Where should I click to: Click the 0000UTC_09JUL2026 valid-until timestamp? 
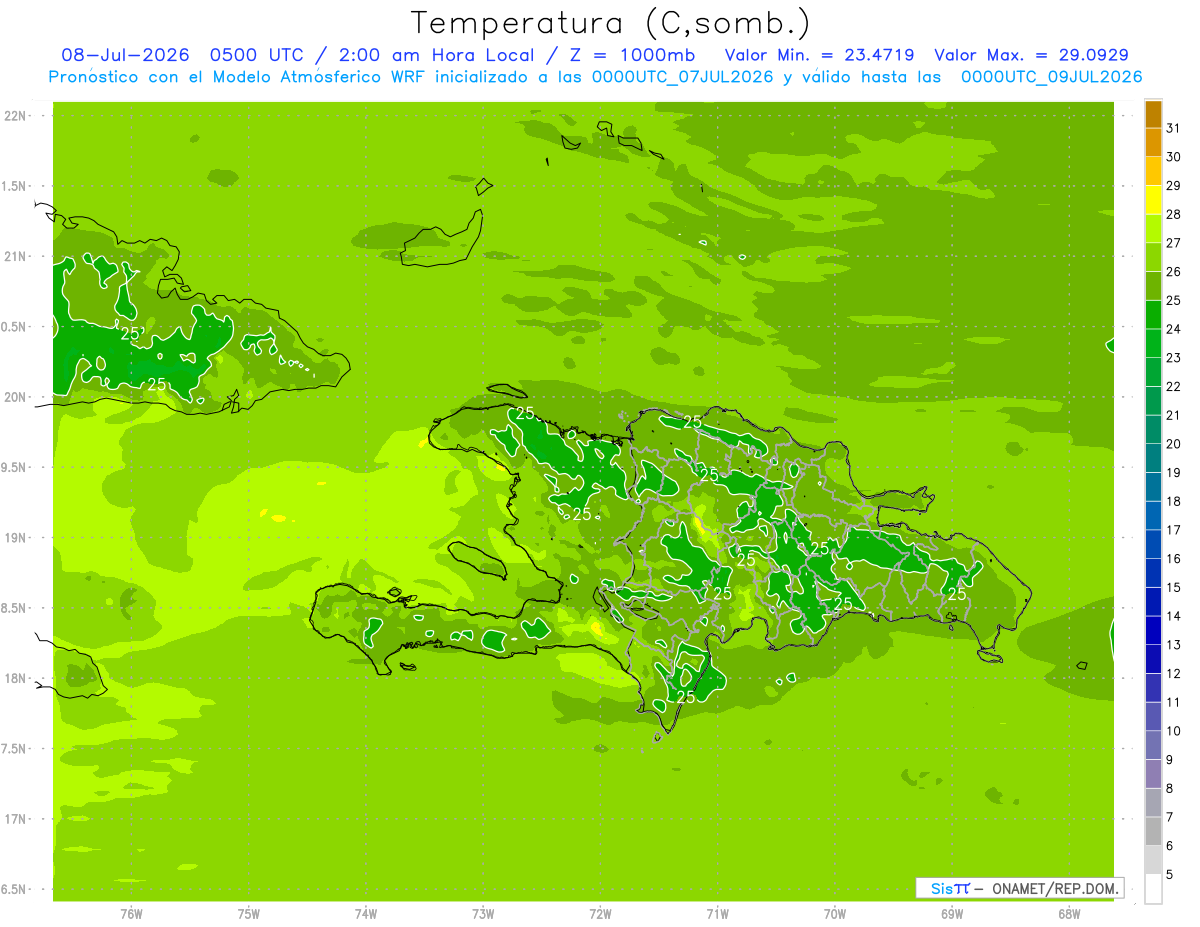point(1051,77)
